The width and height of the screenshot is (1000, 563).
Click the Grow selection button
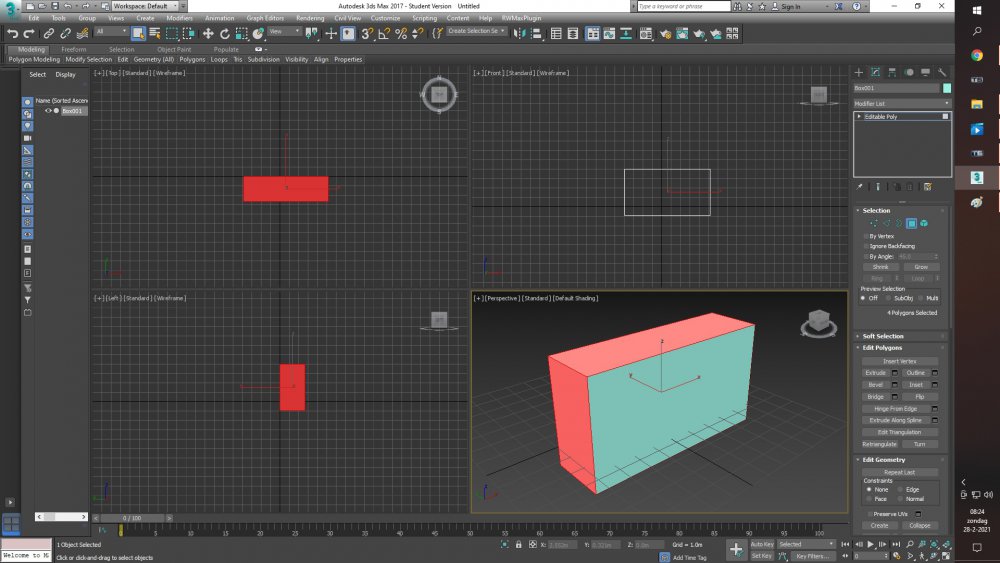click(x=920, y=267)
